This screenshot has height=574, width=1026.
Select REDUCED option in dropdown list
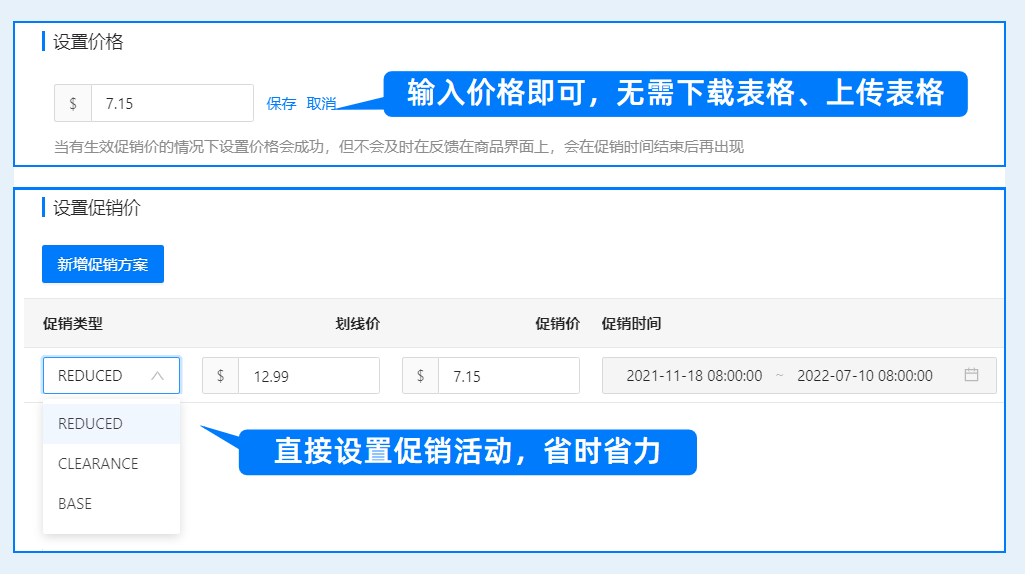pos(111,424)
